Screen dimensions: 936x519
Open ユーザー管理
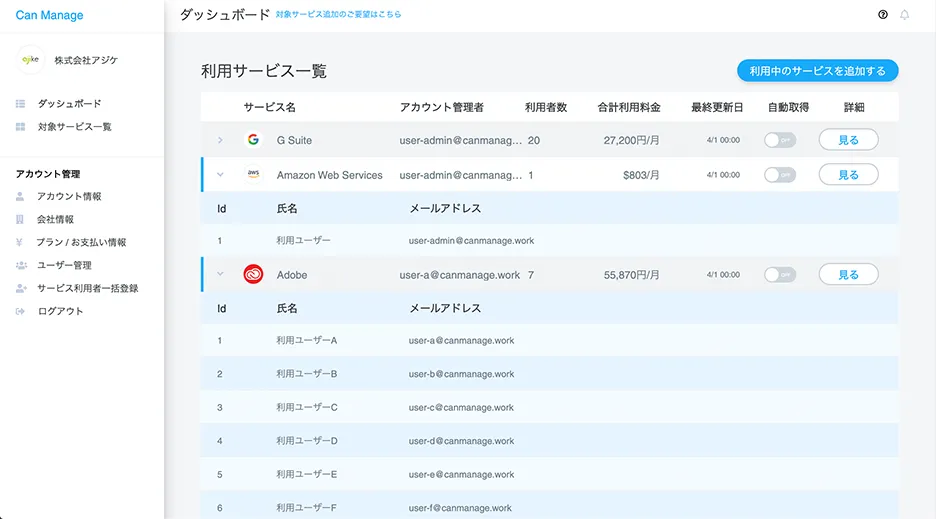click(x=64, y=265)
